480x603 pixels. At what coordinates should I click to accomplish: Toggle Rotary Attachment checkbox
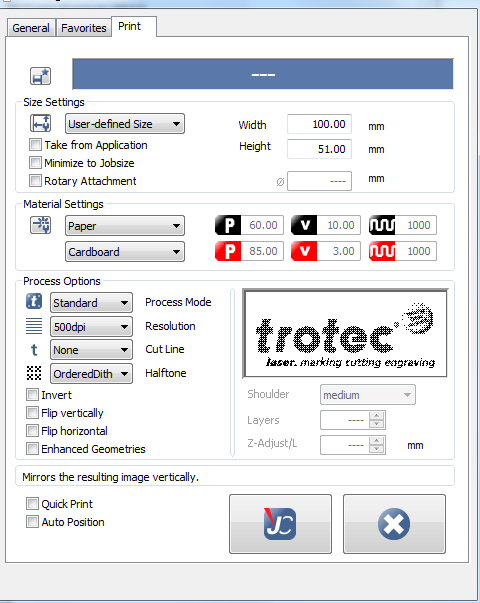(35, 180)
